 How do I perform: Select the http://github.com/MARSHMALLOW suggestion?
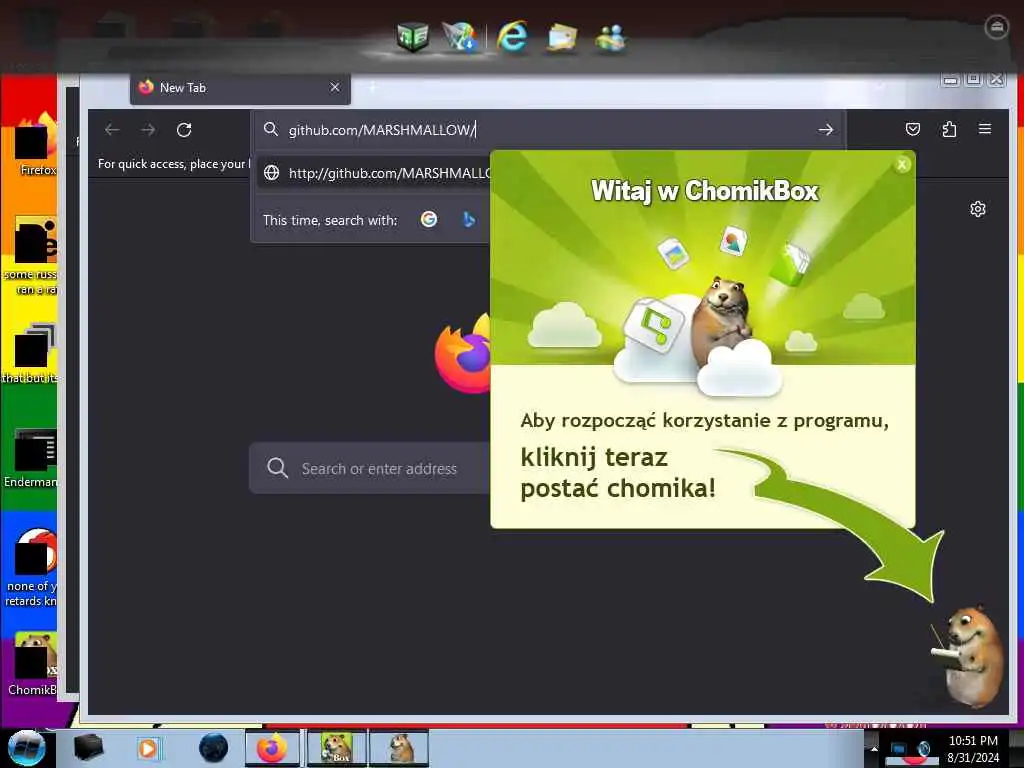[375, 173]
